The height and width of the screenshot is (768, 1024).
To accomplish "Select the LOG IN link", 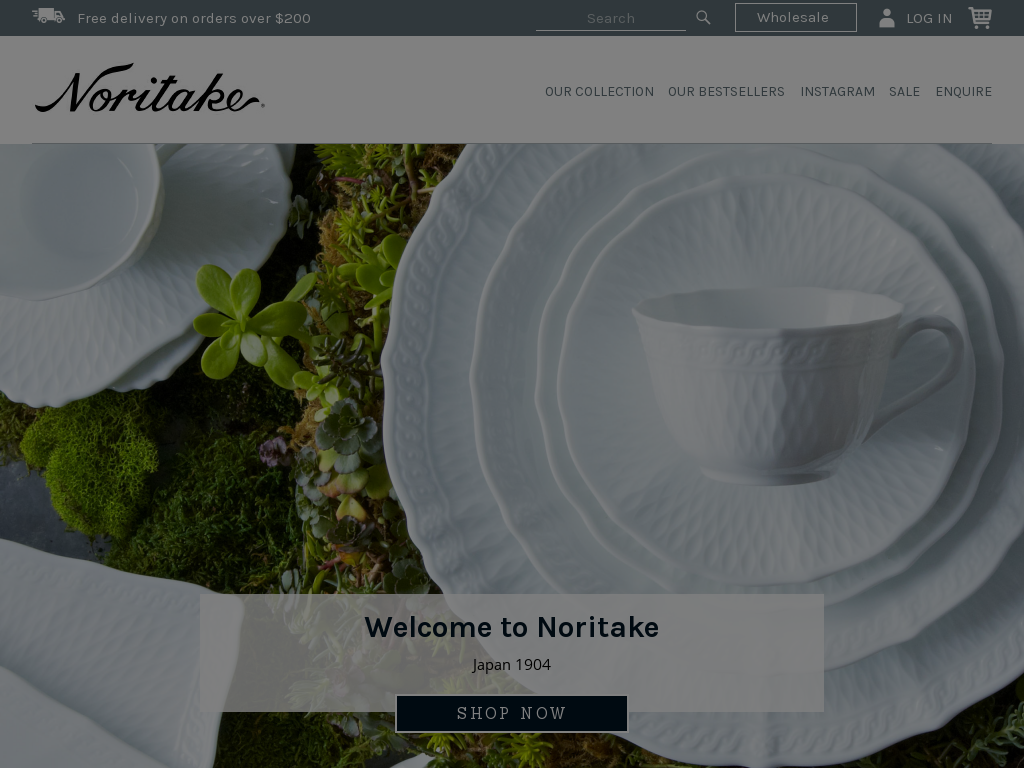I will click(x=929, y=19).
